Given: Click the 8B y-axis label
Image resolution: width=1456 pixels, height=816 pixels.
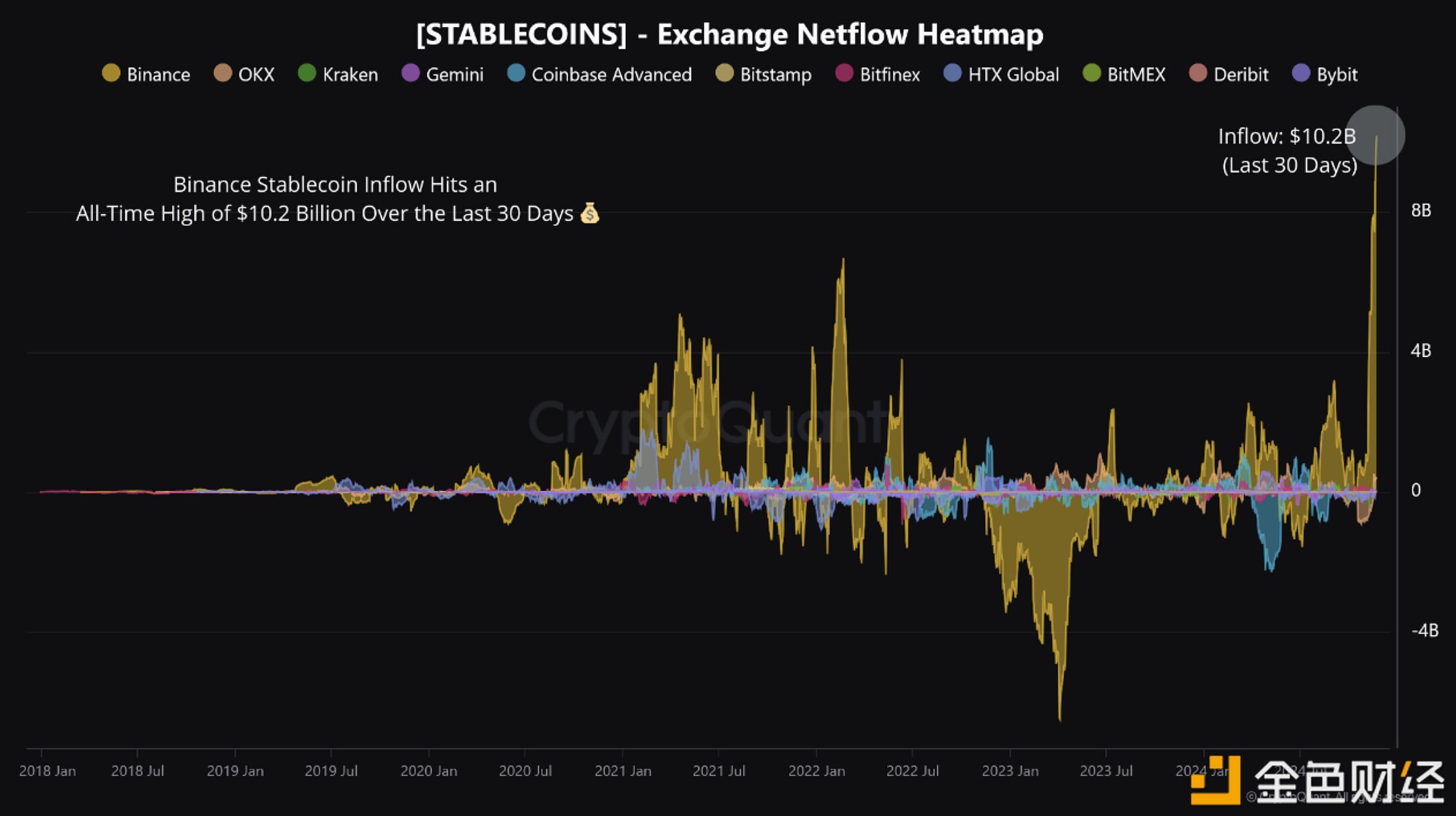Looking at the screenshot, I should pos(1421,211).
